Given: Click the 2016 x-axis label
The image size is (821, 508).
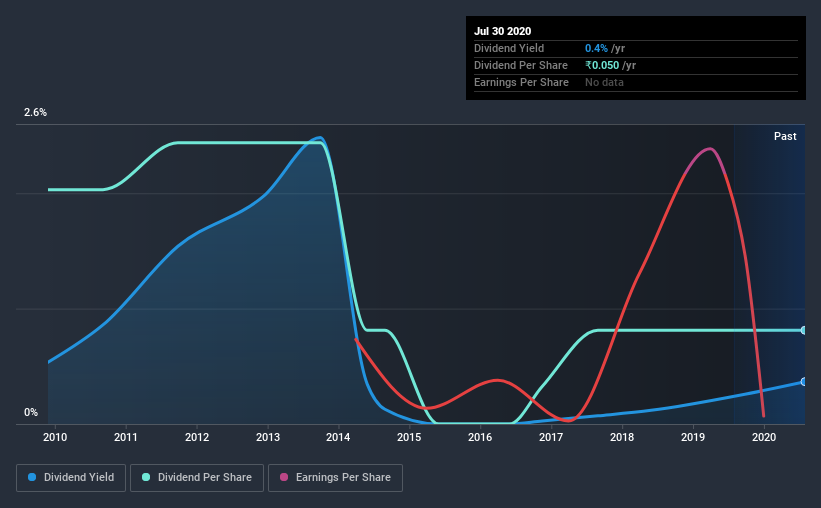Looking at the screenshot, I should [480, 437].
